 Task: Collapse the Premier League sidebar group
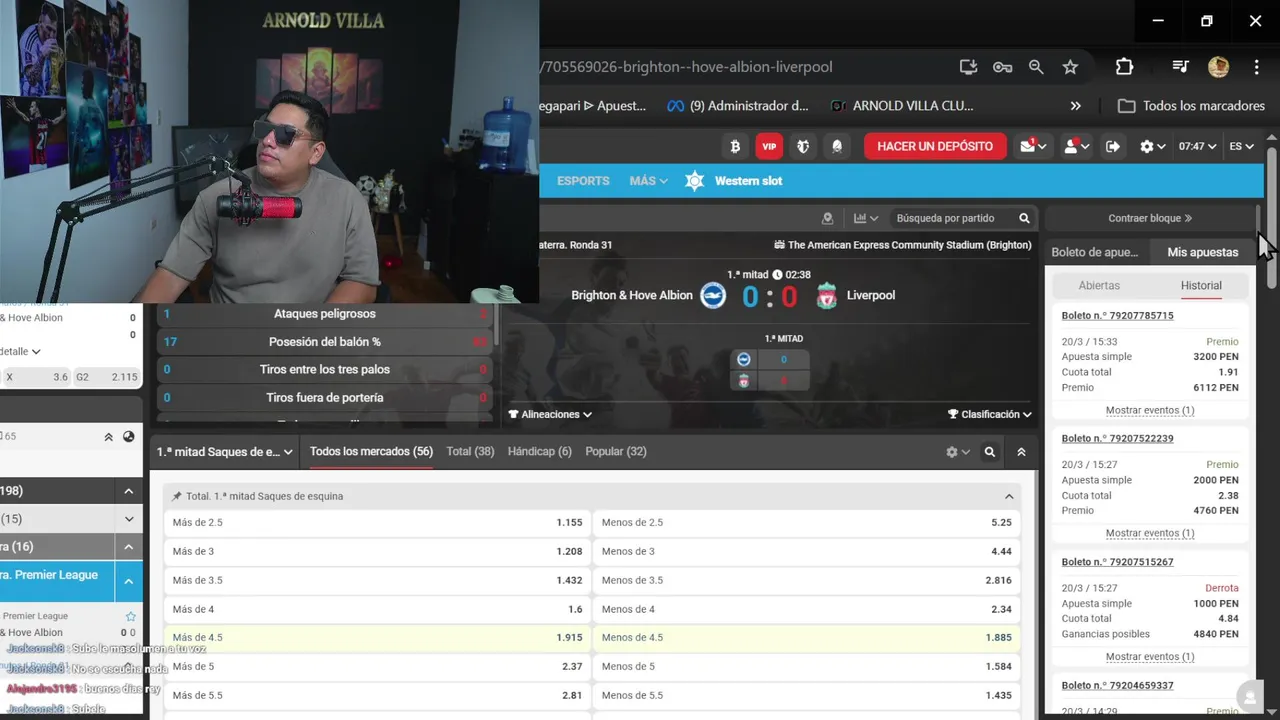pos(129,581)
